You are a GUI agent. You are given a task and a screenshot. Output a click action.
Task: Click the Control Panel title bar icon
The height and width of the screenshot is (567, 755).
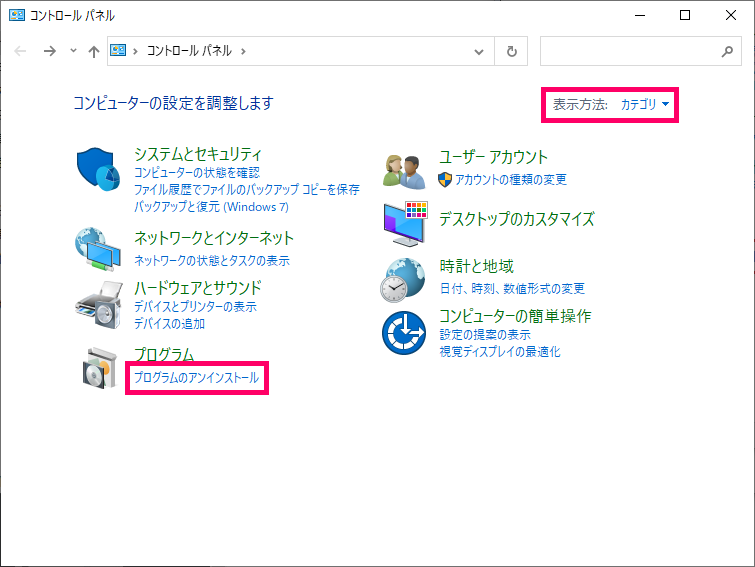pyautogui.click(x=17, y=15)
